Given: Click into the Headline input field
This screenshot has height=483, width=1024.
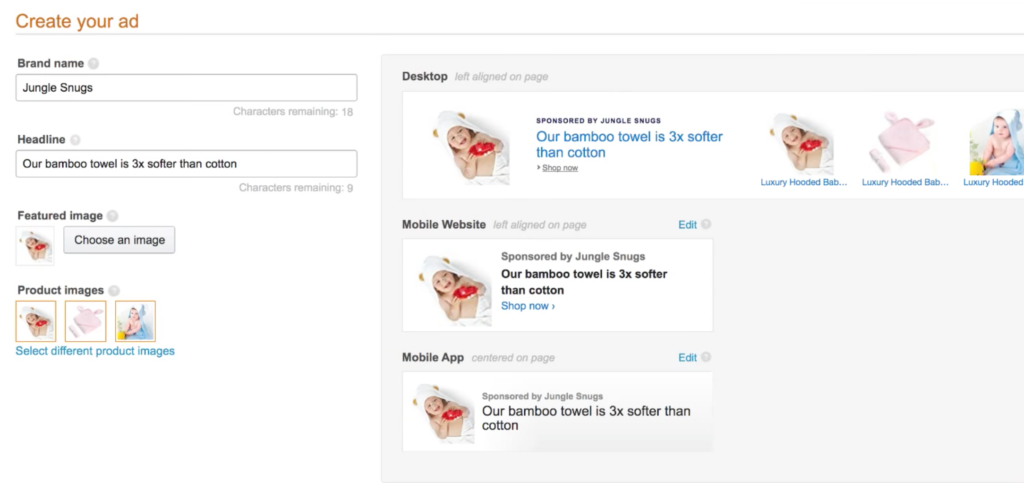Looking at the screenshot, I should click(x=186, y=163).
